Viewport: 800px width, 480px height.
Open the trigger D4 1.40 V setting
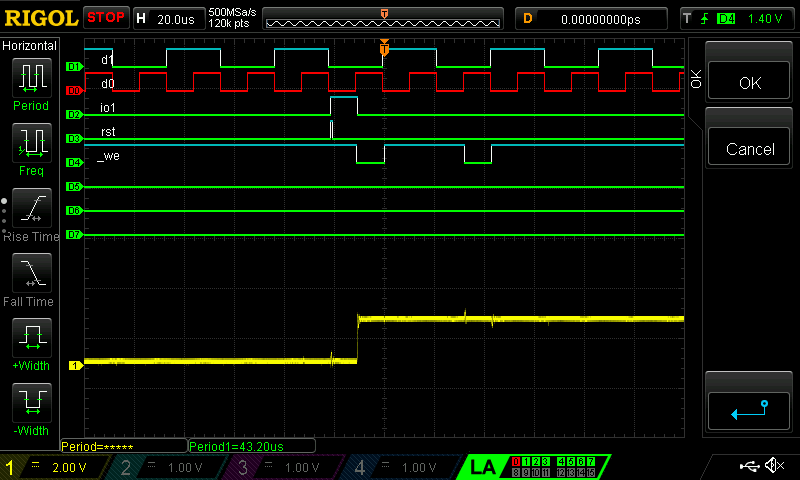[x=738, y=18]
